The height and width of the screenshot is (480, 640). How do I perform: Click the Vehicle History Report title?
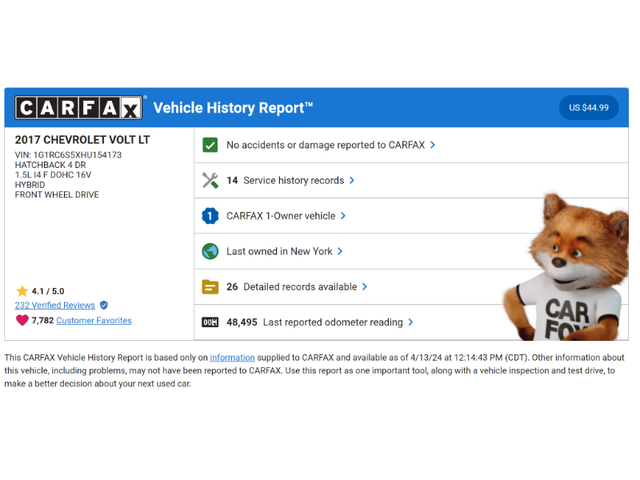click(233, 108)
